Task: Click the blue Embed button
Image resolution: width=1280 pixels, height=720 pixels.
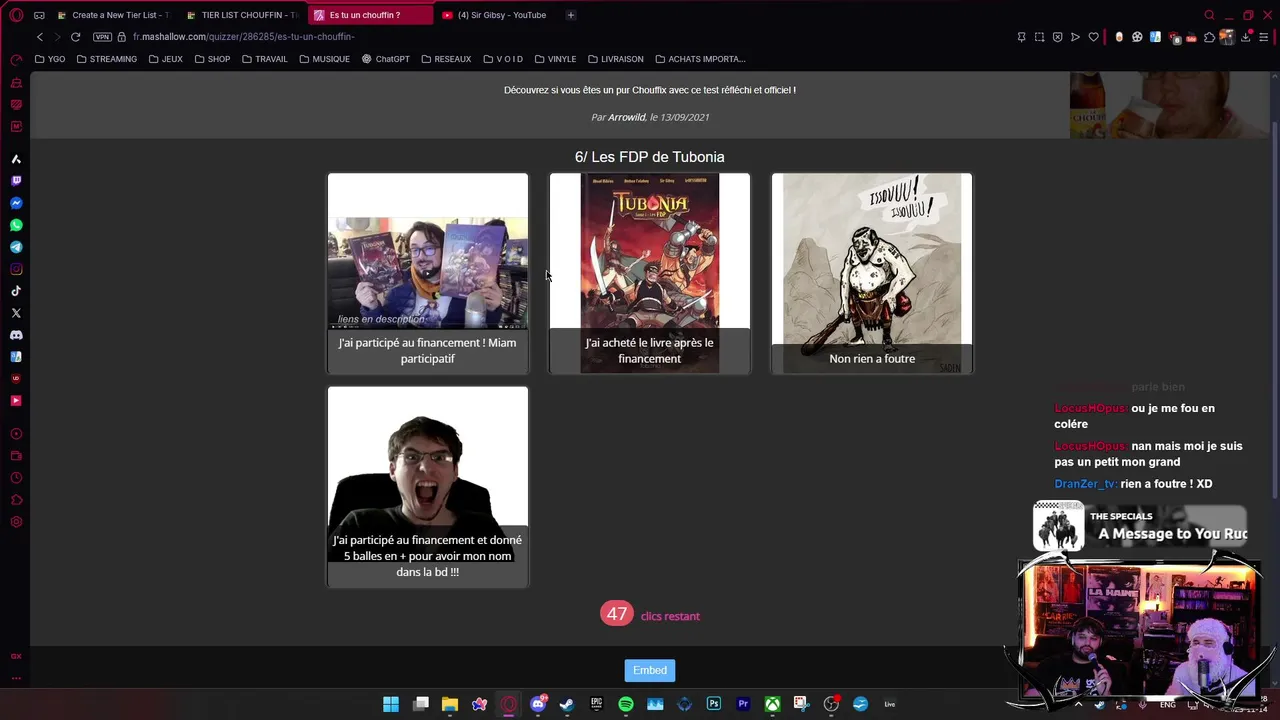Action: tap(650, 670)
